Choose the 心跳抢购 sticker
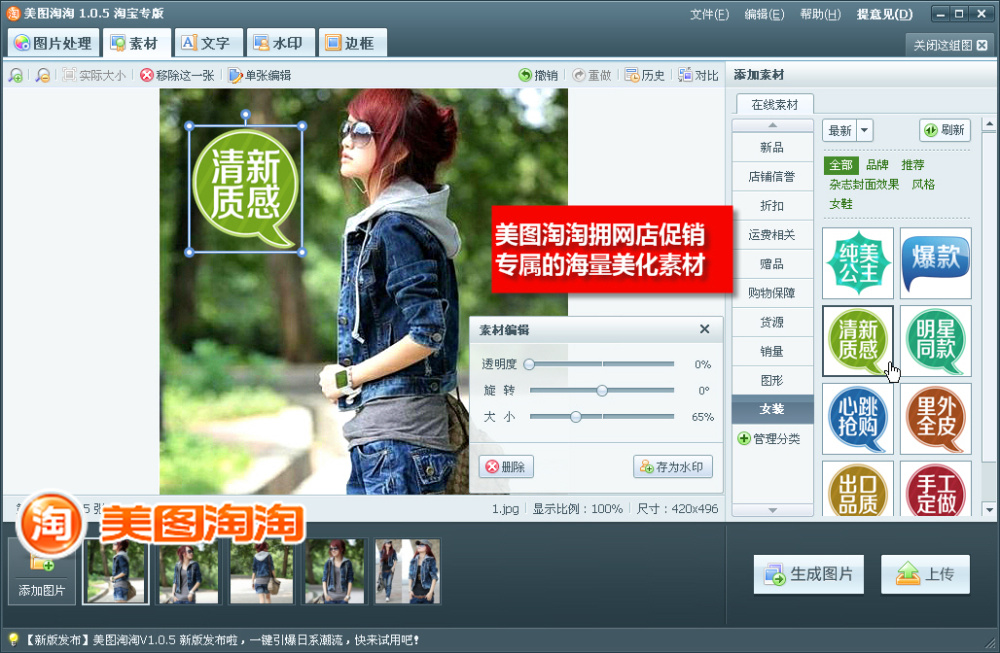Screen dimensions: 1000x653 coord(858,418)
